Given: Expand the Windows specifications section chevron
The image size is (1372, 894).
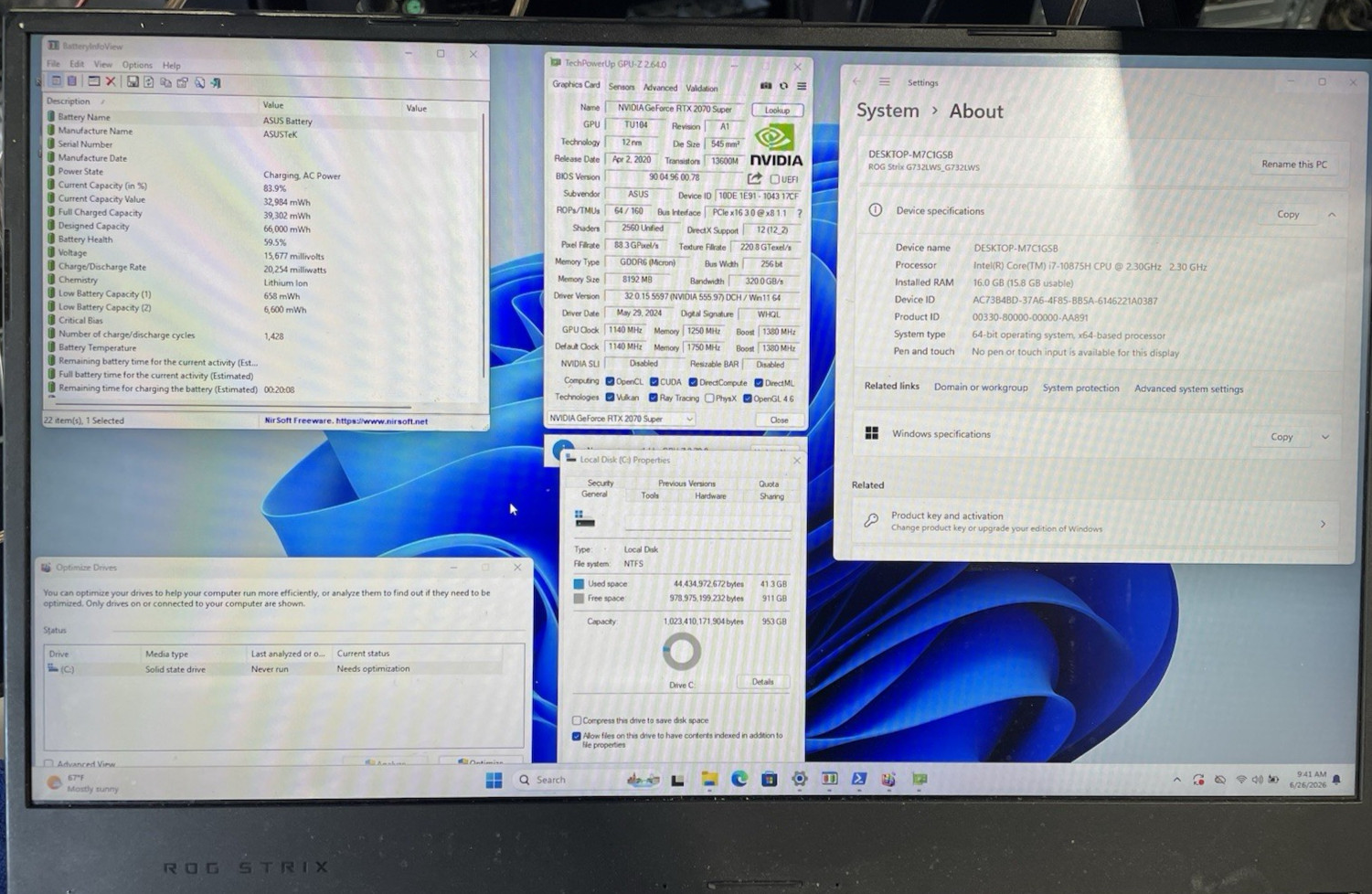Looking at the screenshot, I should pyautogui.click(x=1325, y=437).
